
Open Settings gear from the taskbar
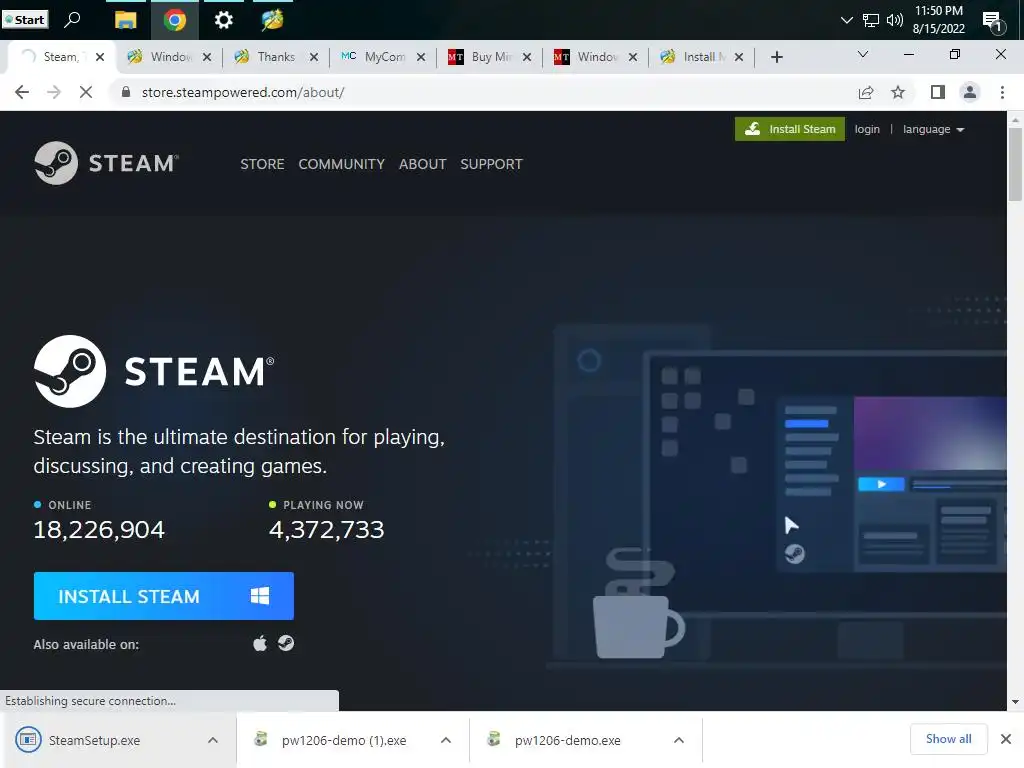click(x=223, y=20)
